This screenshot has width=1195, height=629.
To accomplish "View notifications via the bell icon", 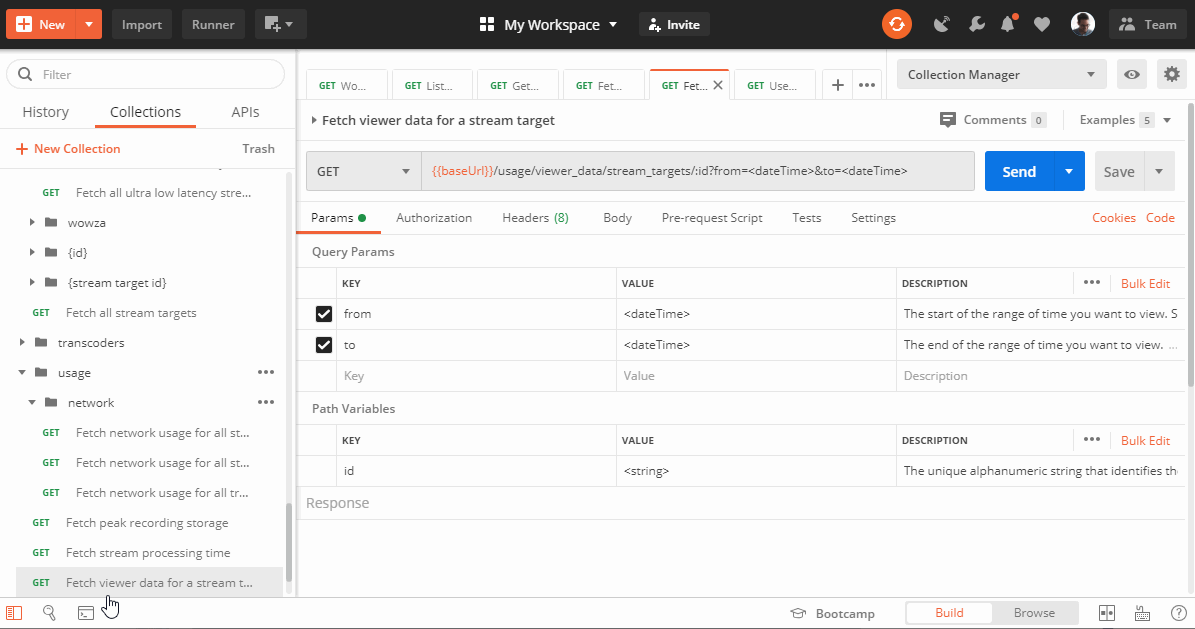I will click(1008, 23).
